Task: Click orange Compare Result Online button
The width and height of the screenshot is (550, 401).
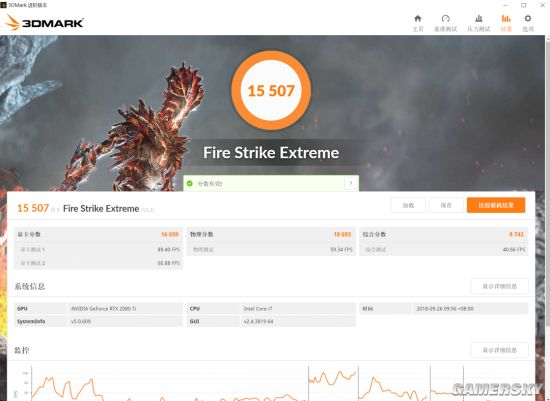Action: pyautogui.click(x=496, y=205)
